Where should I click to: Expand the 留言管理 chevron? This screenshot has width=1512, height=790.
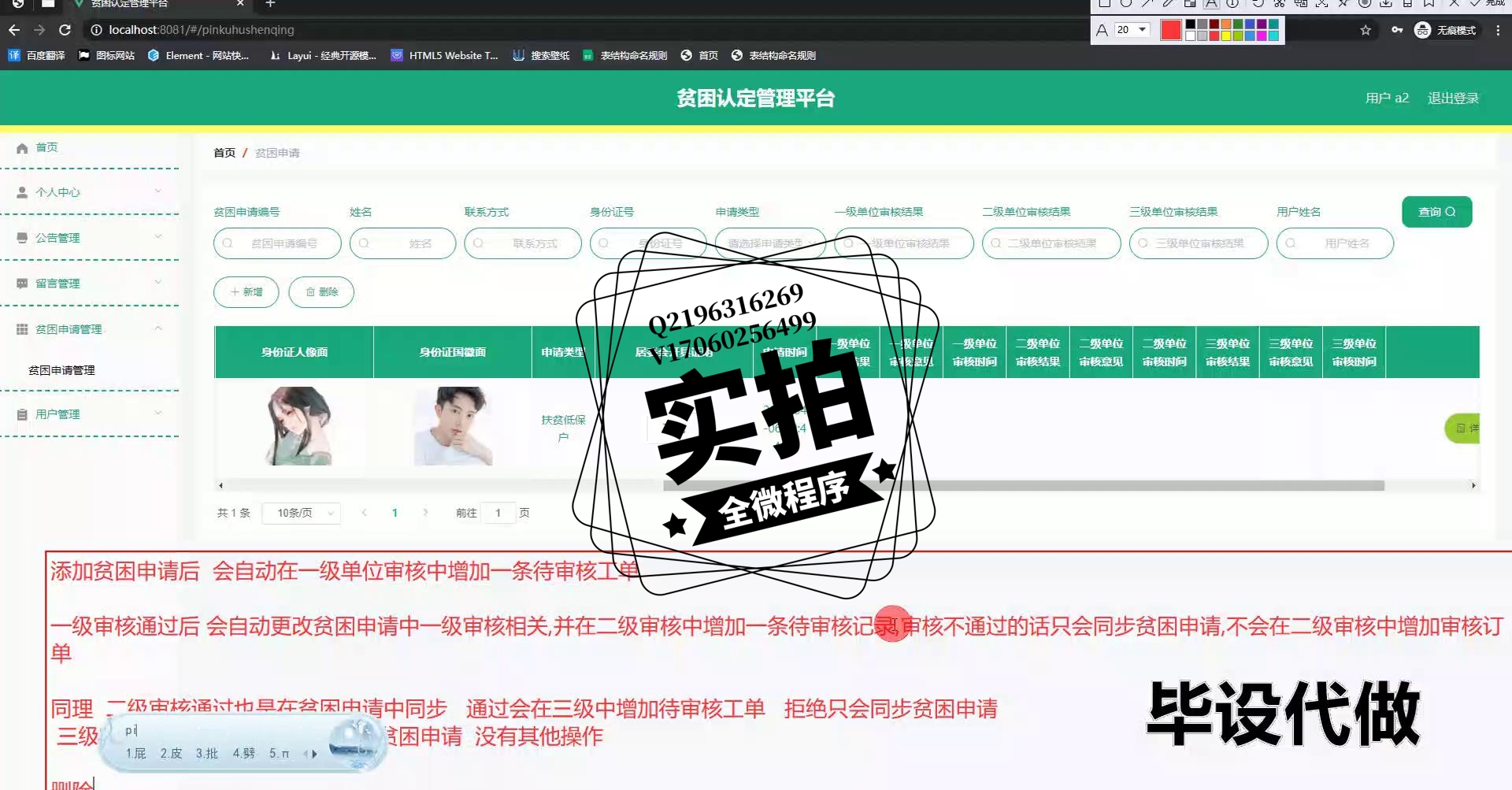tap(158, 283)
